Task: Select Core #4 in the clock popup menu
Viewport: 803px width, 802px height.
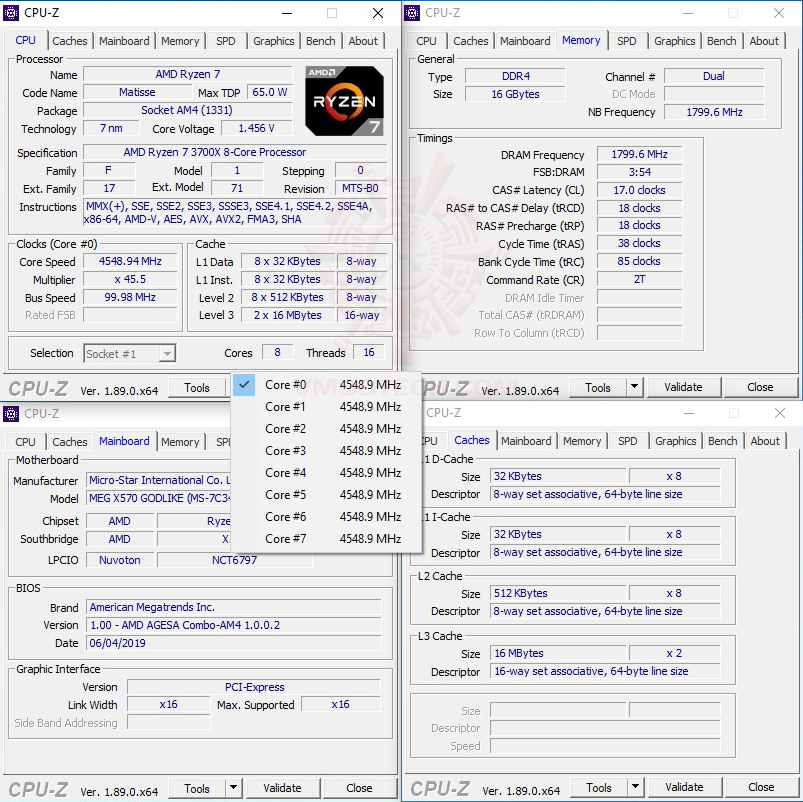Action: pos(326,473)
